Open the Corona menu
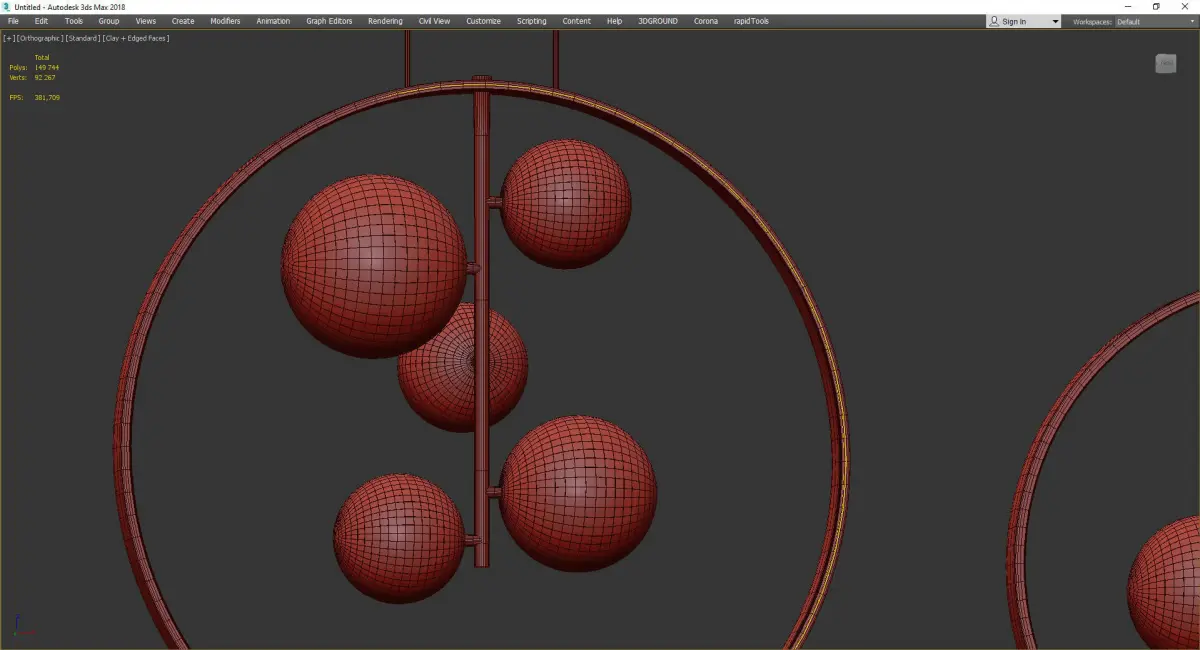Viewport: 1200px width, 650px height. 706,21
